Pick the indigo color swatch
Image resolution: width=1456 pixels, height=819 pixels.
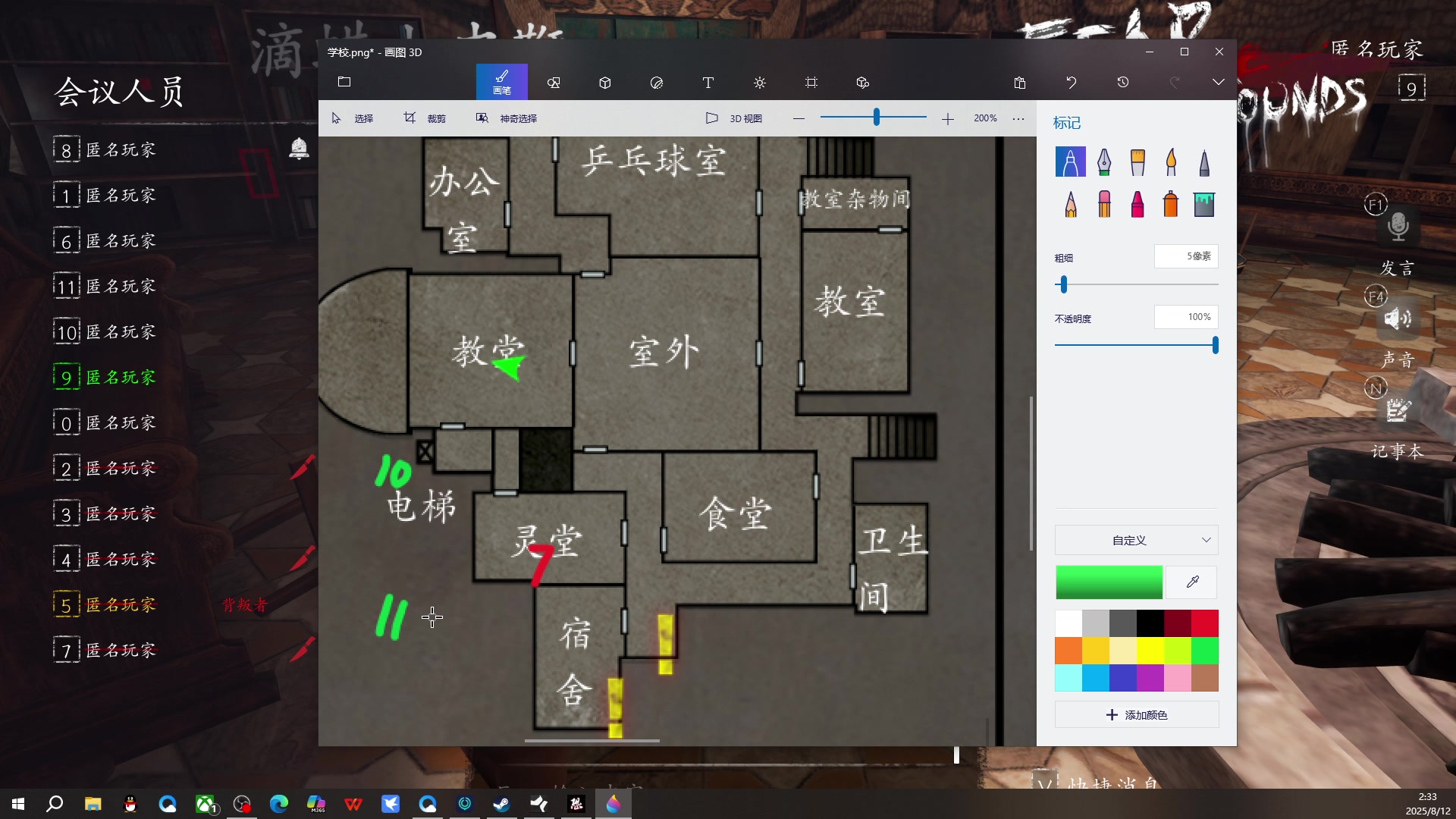[x=1123, y=678]
